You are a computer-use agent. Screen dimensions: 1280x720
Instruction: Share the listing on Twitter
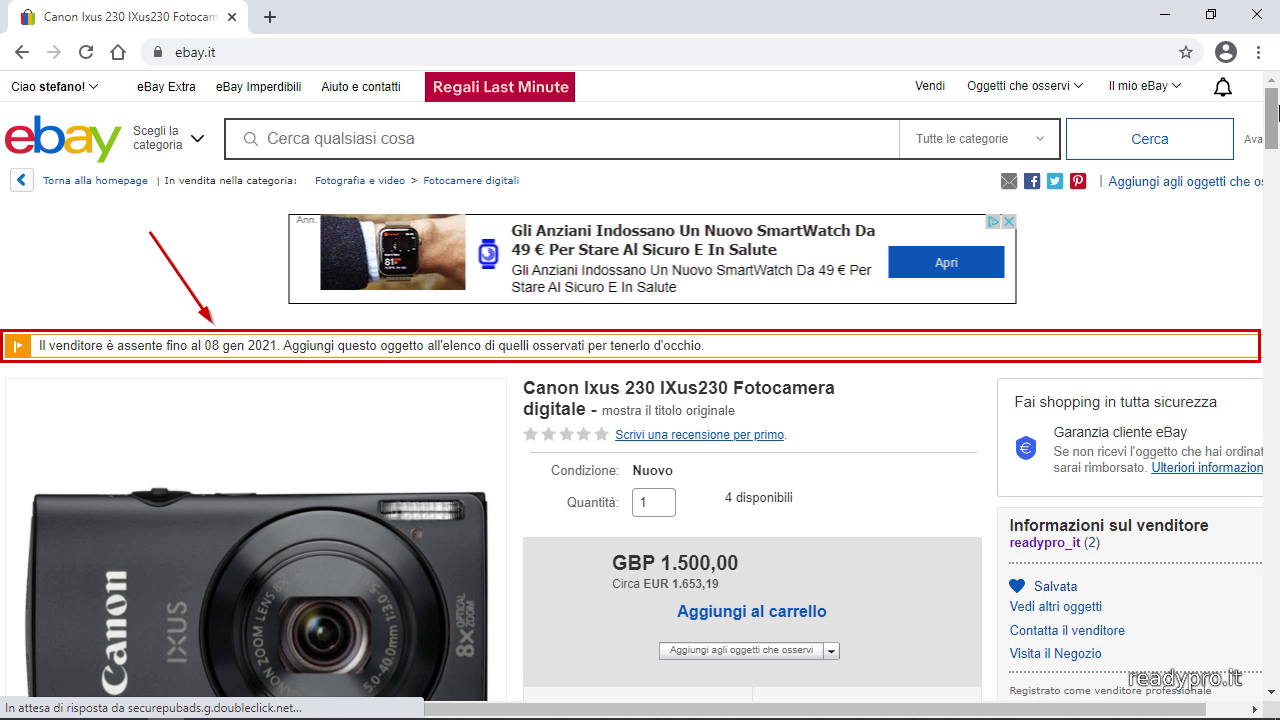1055,181
